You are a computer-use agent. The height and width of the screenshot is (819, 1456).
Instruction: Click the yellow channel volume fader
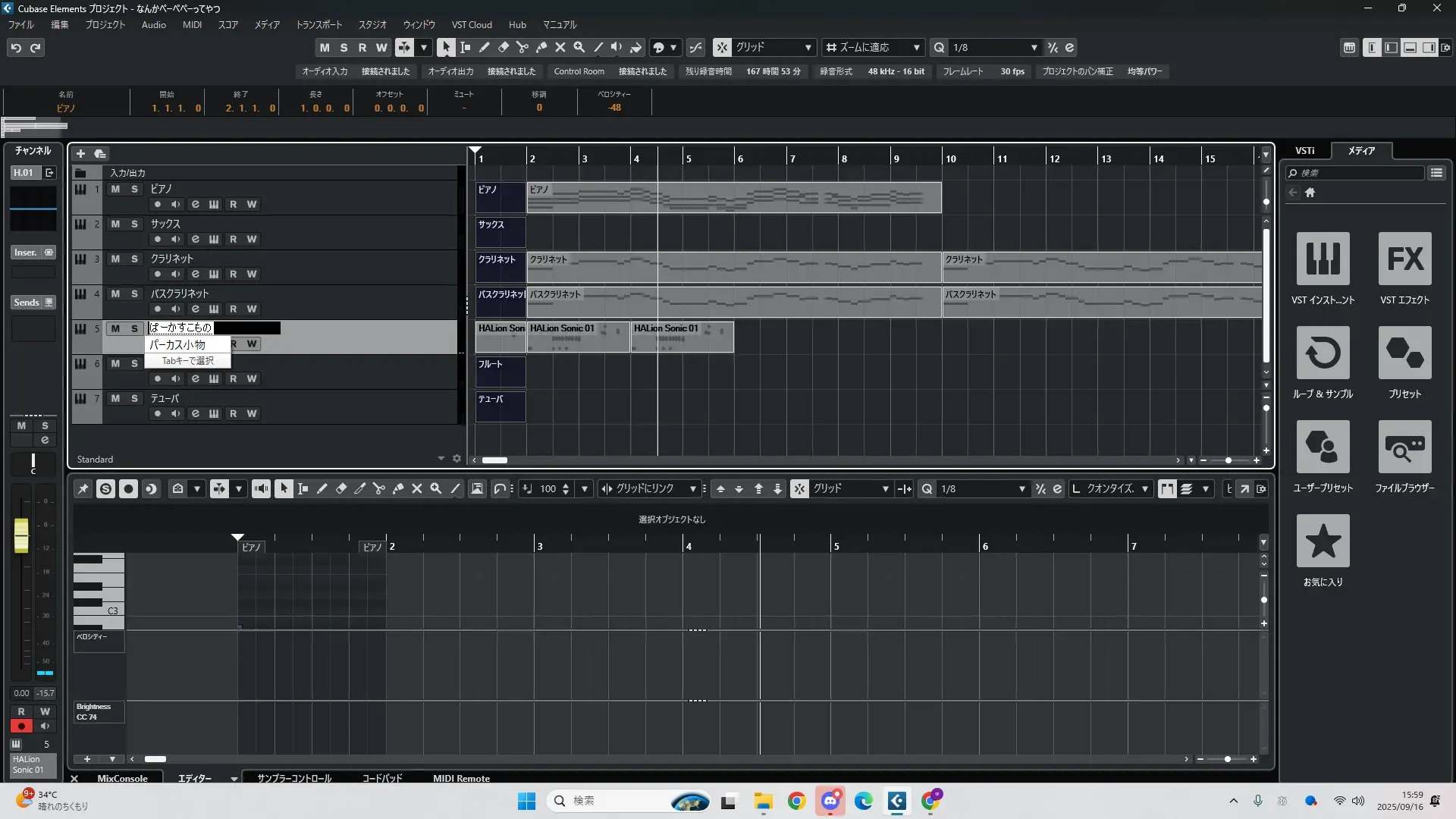pos(21,535)
